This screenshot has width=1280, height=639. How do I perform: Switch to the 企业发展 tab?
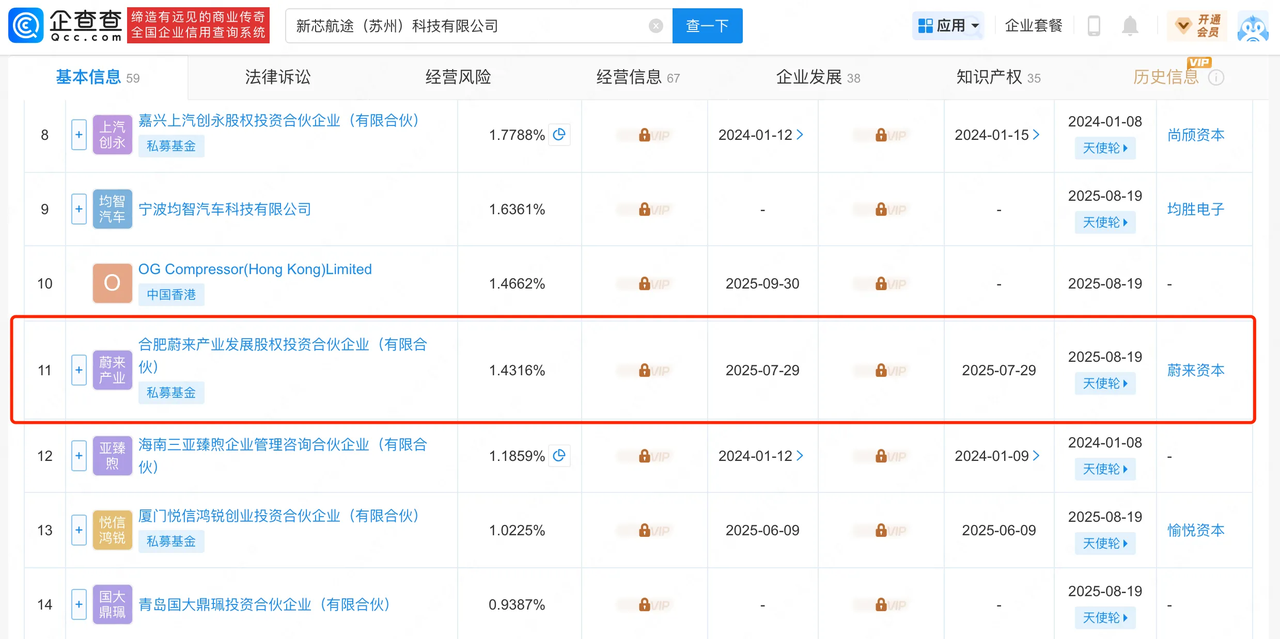pyautogui.click(x=818, y=77)
